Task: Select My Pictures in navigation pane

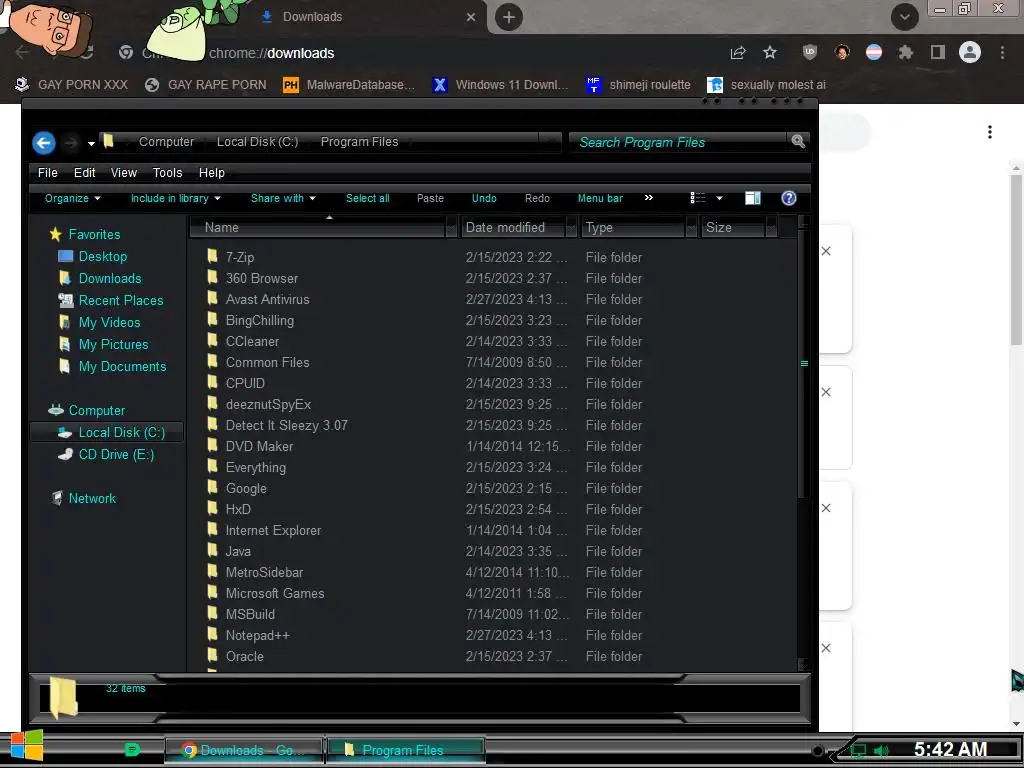Action: click(x=113, y=344)
